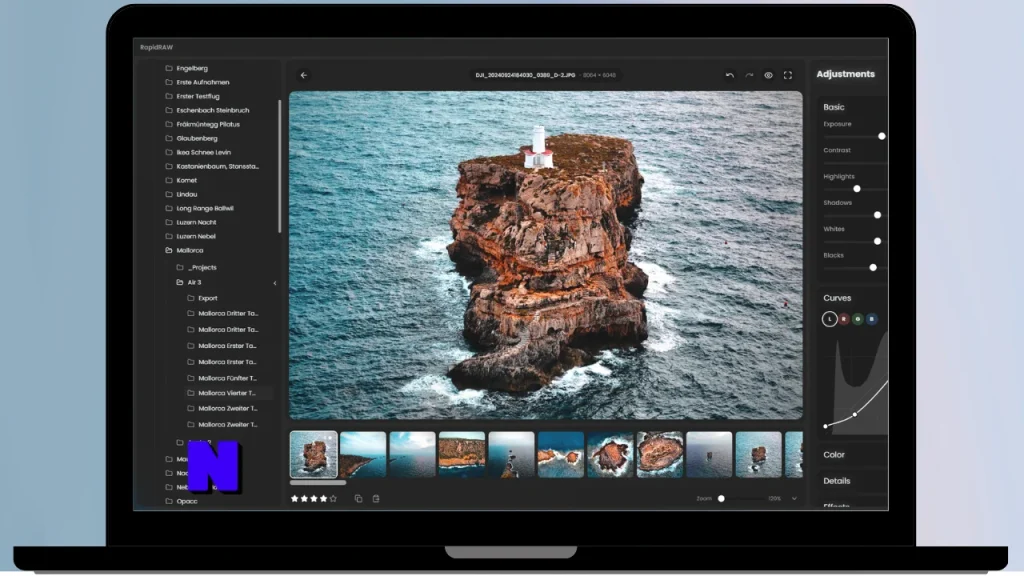Set rating with the second star
The height and width of the screenshot is (576, 1024).
point(304,498)
